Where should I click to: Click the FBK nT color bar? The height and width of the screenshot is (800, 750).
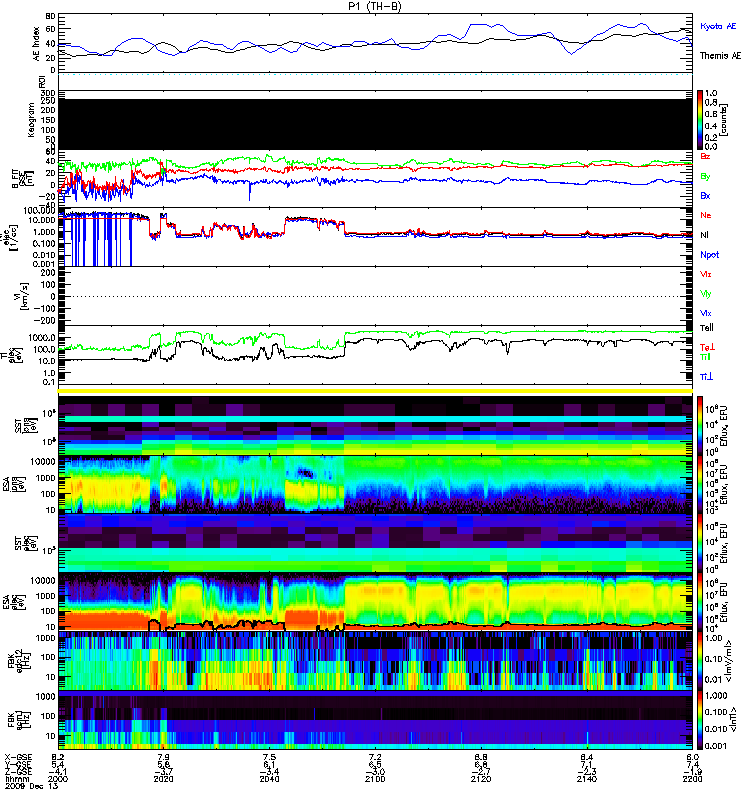[700, 720]
